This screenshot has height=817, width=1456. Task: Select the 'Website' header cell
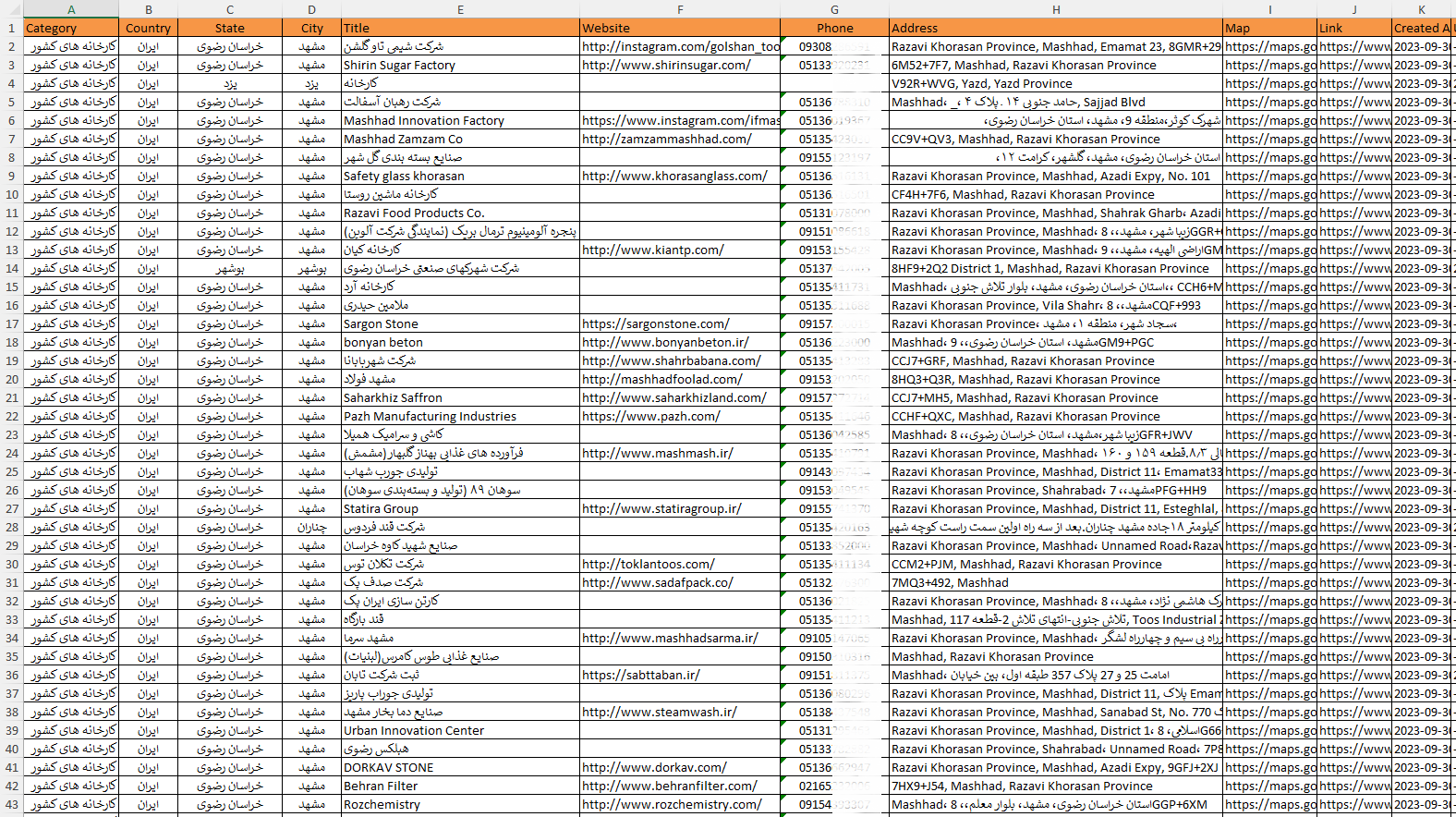tap(680, 28)
